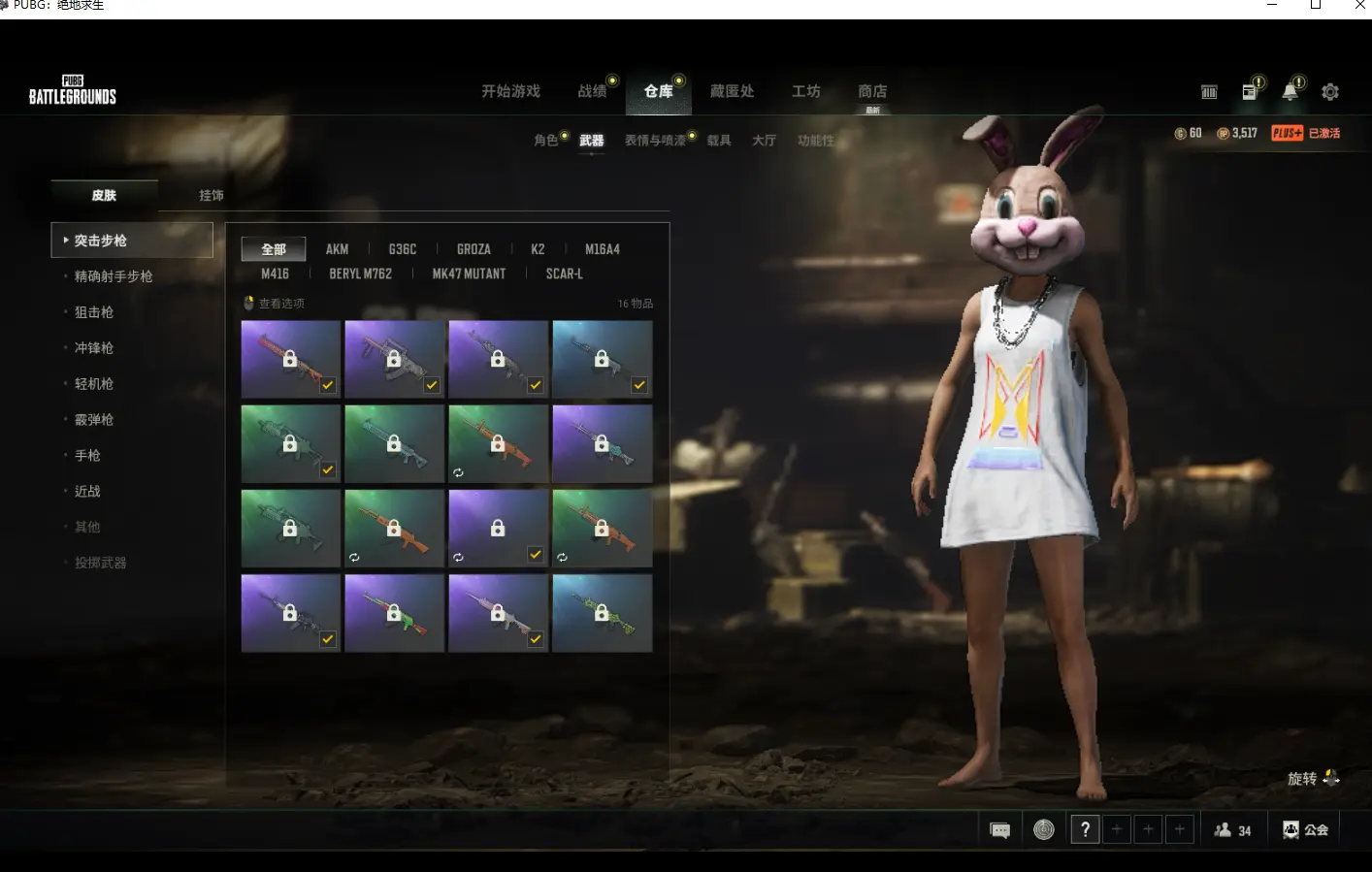The width and height of the screenshot is (1372, 872).
Task: Switch to the 藏匿处 tab
Action: pyautogui.click(x=732, y=91)
